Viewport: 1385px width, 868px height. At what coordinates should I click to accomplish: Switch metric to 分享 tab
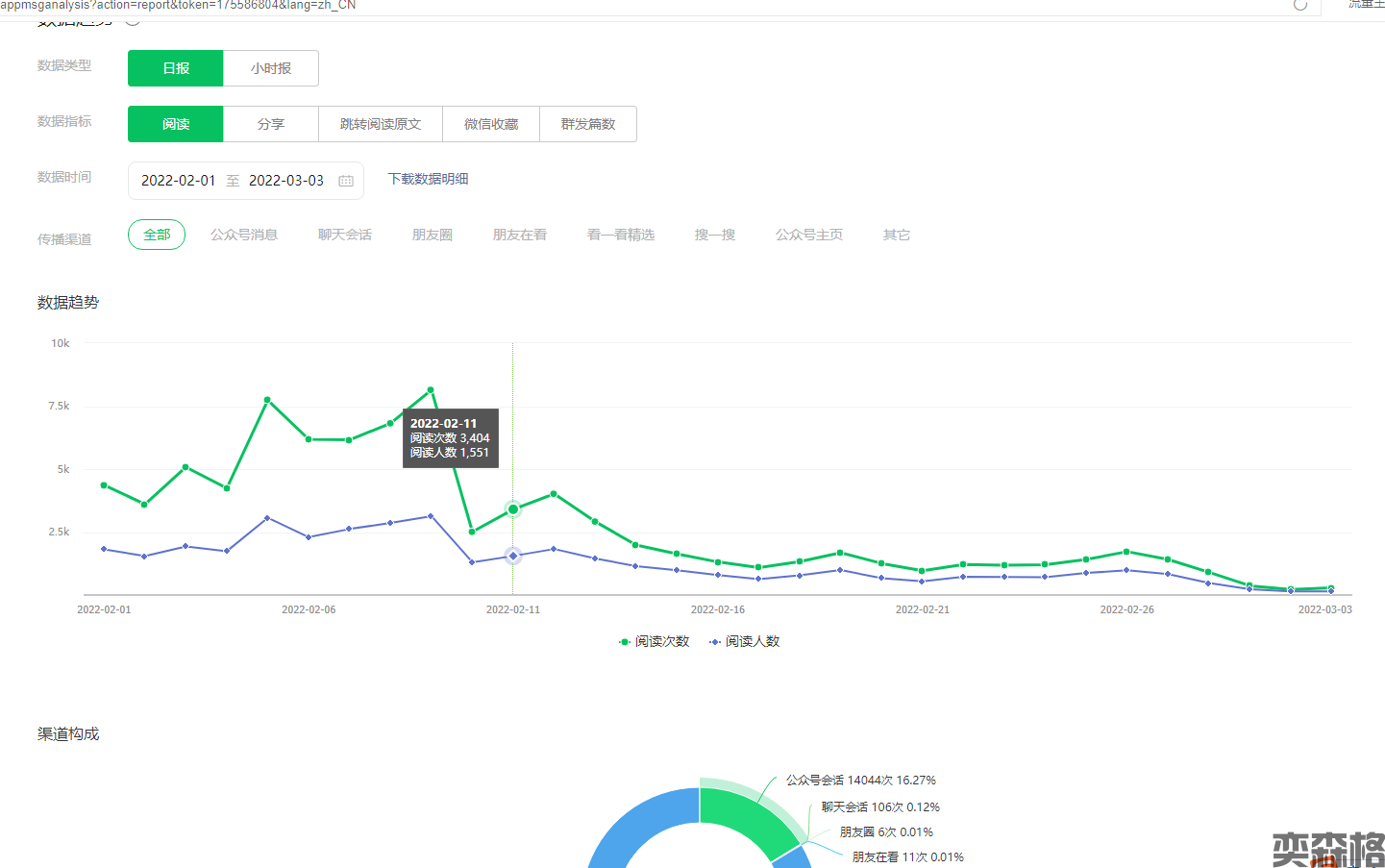point(271,124)
